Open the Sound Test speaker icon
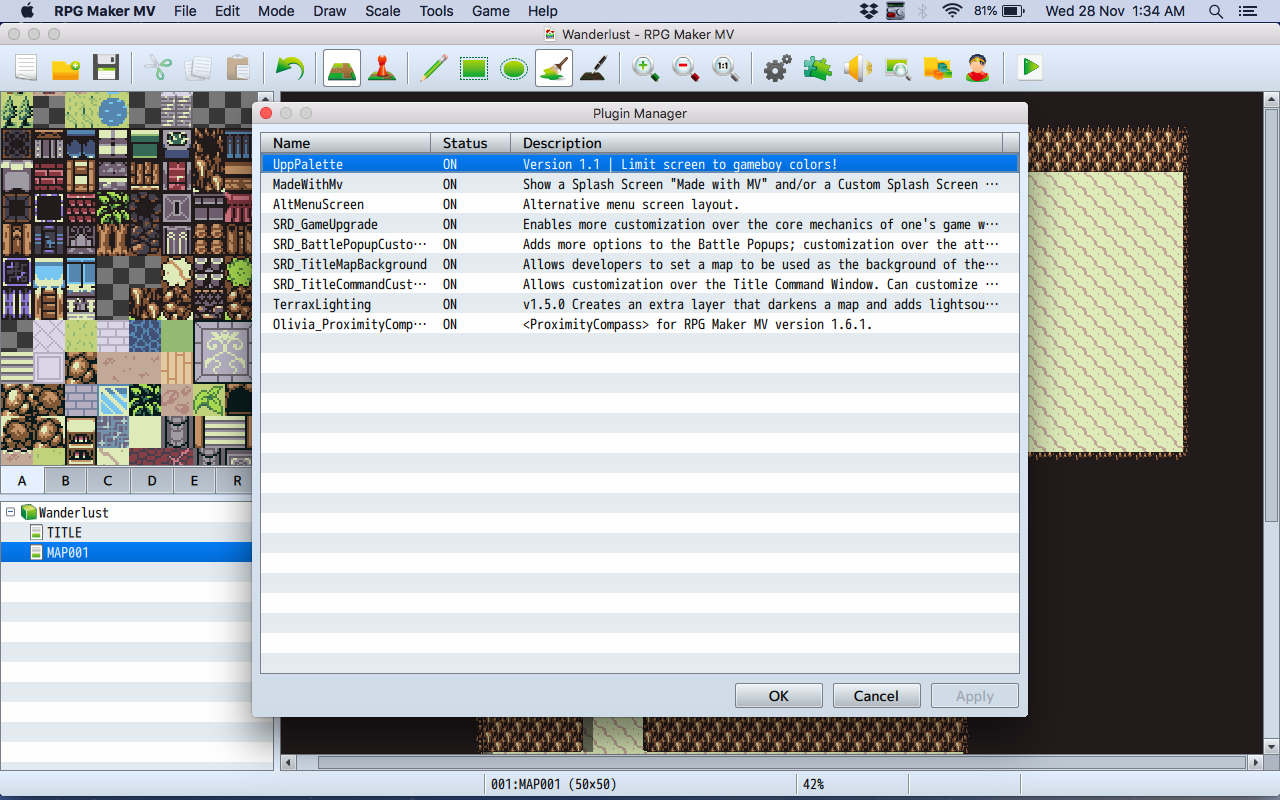 [x=858, y=68]
